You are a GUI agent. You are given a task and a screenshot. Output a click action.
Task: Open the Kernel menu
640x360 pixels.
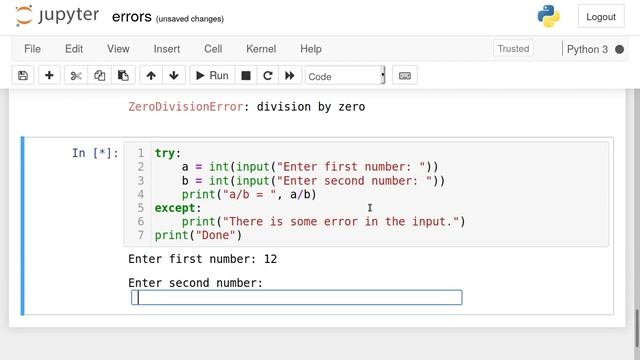[x=261, y=49]
